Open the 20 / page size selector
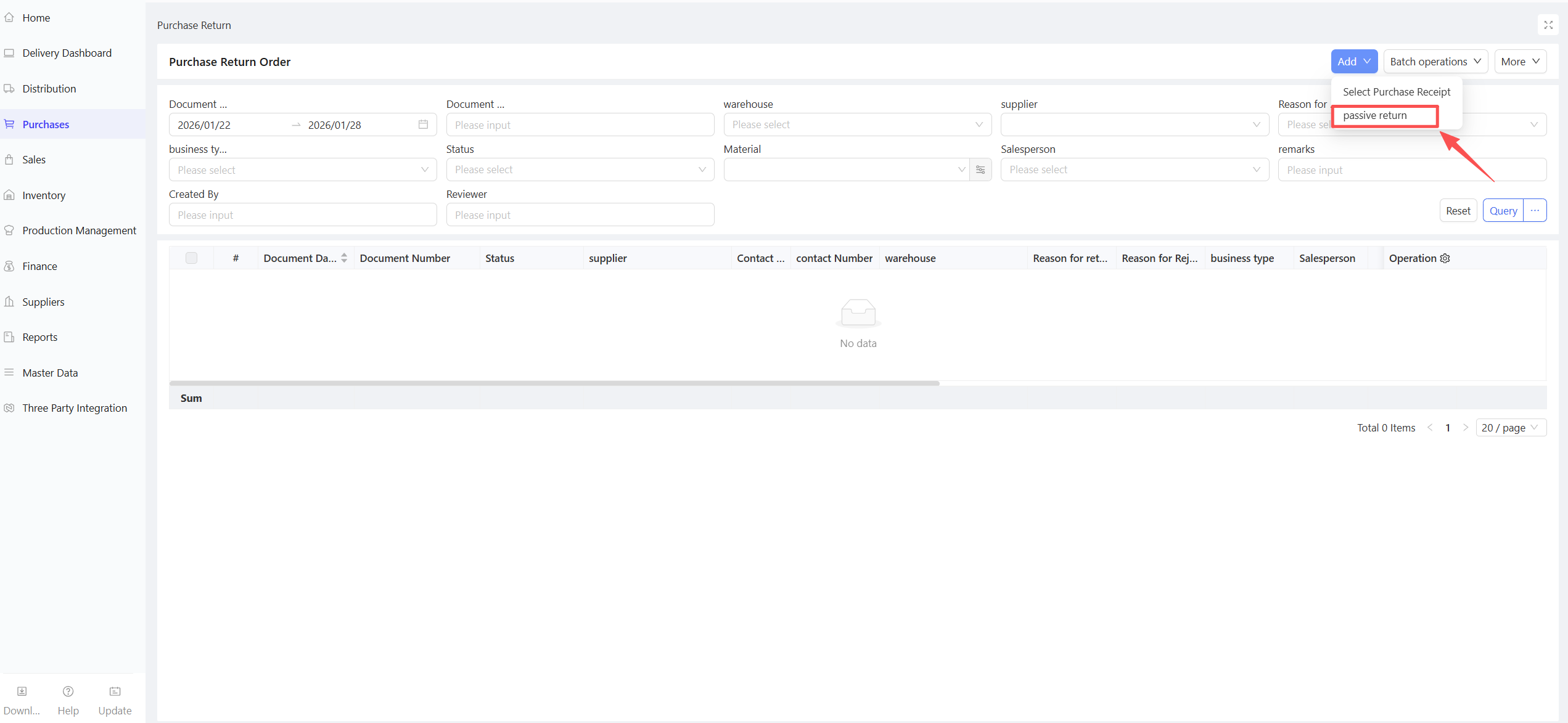1568x723 pixels. point(1510,428)
